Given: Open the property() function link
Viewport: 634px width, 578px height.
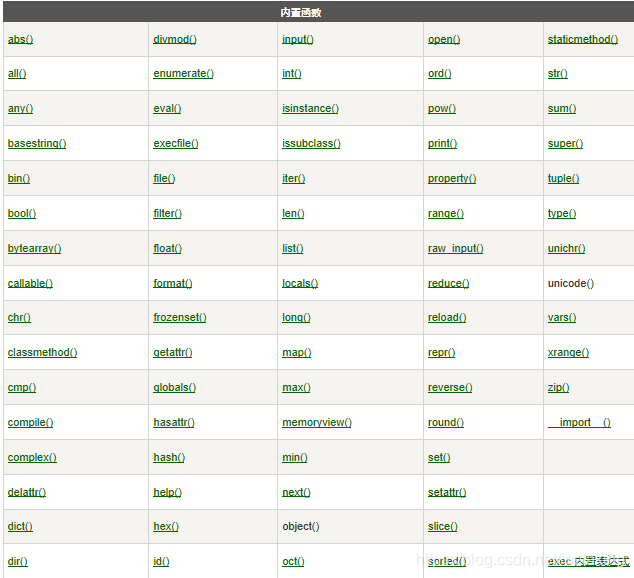Looking at the screenshot, I should coord(452,178).
